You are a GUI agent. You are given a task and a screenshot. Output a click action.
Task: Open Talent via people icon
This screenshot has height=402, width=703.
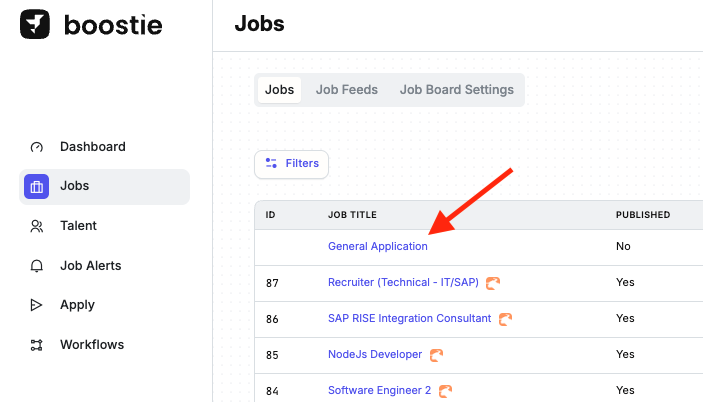click(36, 226)
